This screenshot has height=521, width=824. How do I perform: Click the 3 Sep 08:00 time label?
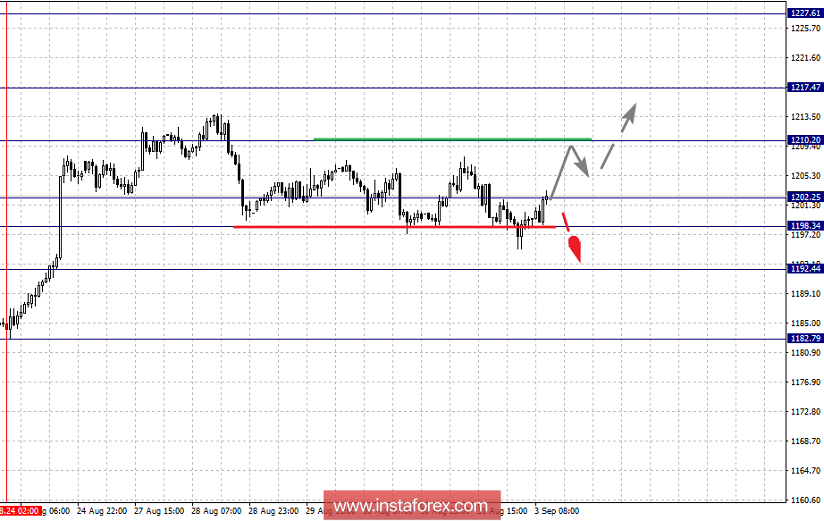click(557, 511)
